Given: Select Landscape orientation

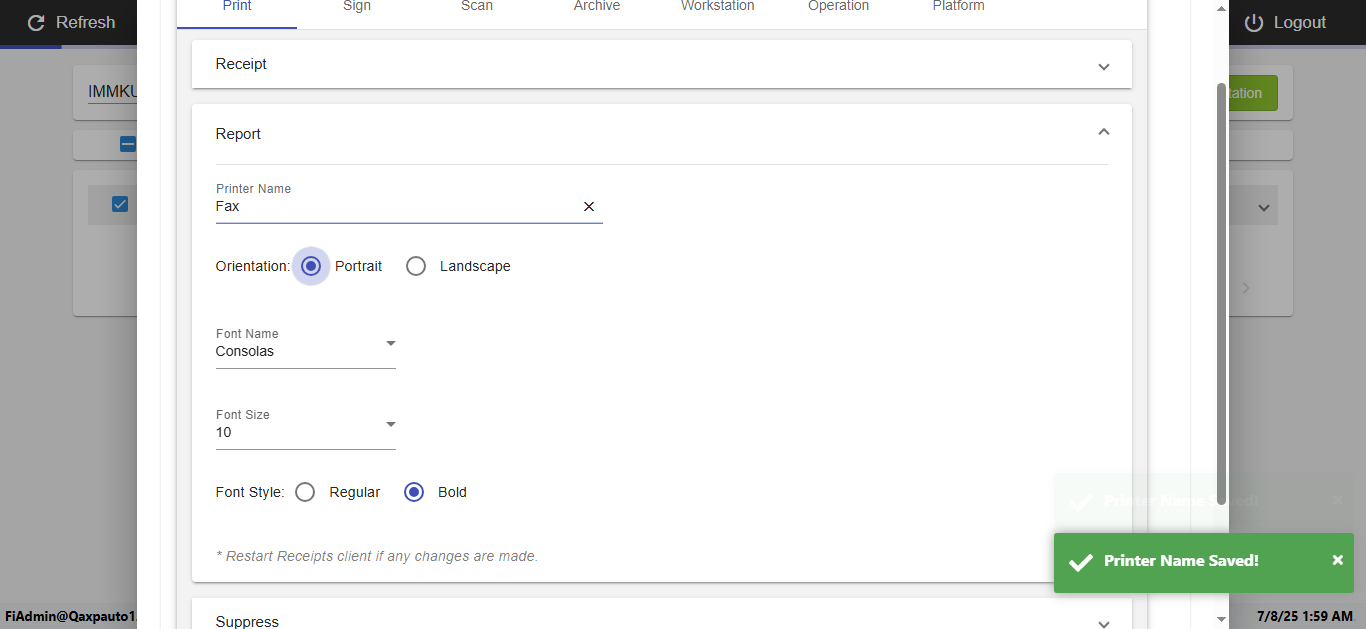Looking at the screenshot, I should click(417, 266).
